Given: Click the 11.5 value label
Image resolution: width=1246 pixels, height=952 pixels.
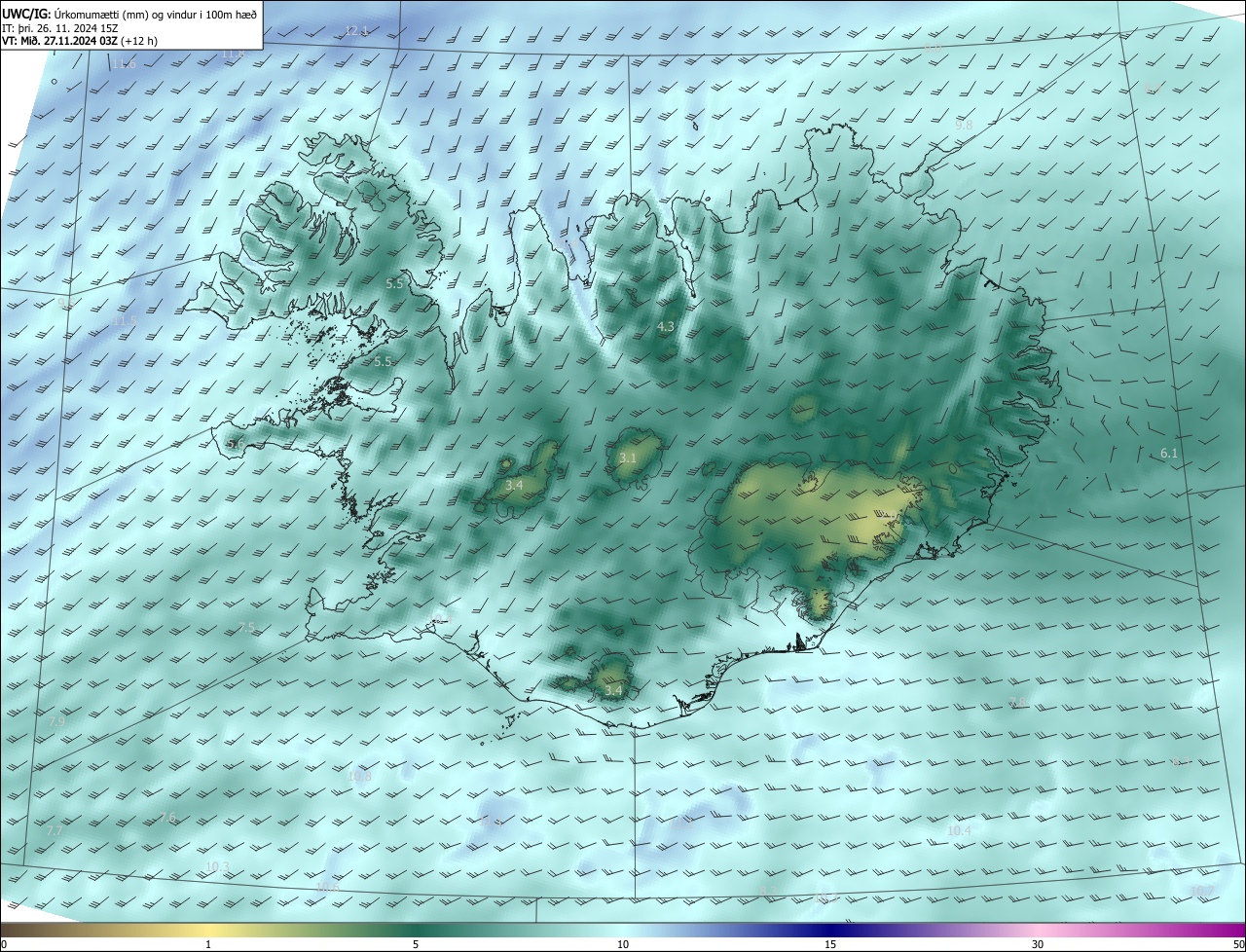Looking at the screenshot, I should (x=124, y=320).
